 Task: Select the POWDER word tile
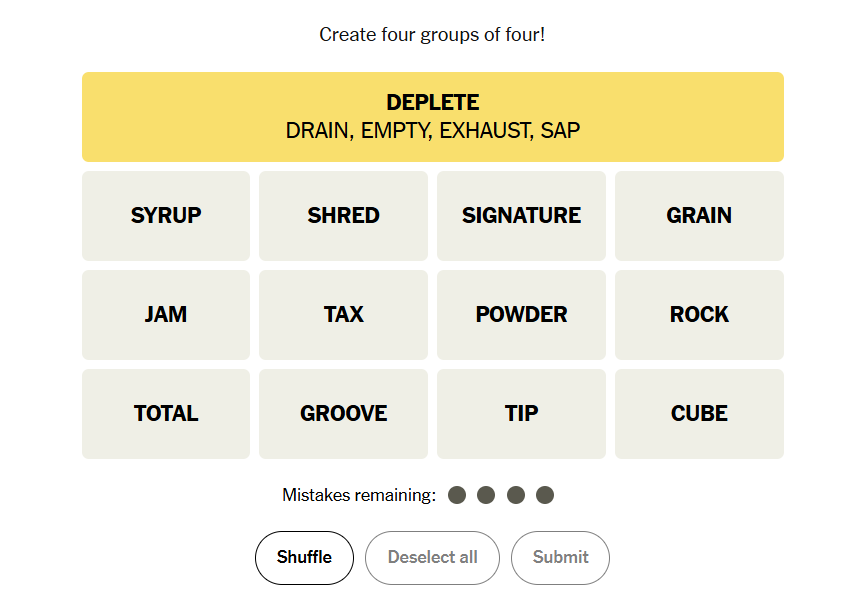[521, 315]
